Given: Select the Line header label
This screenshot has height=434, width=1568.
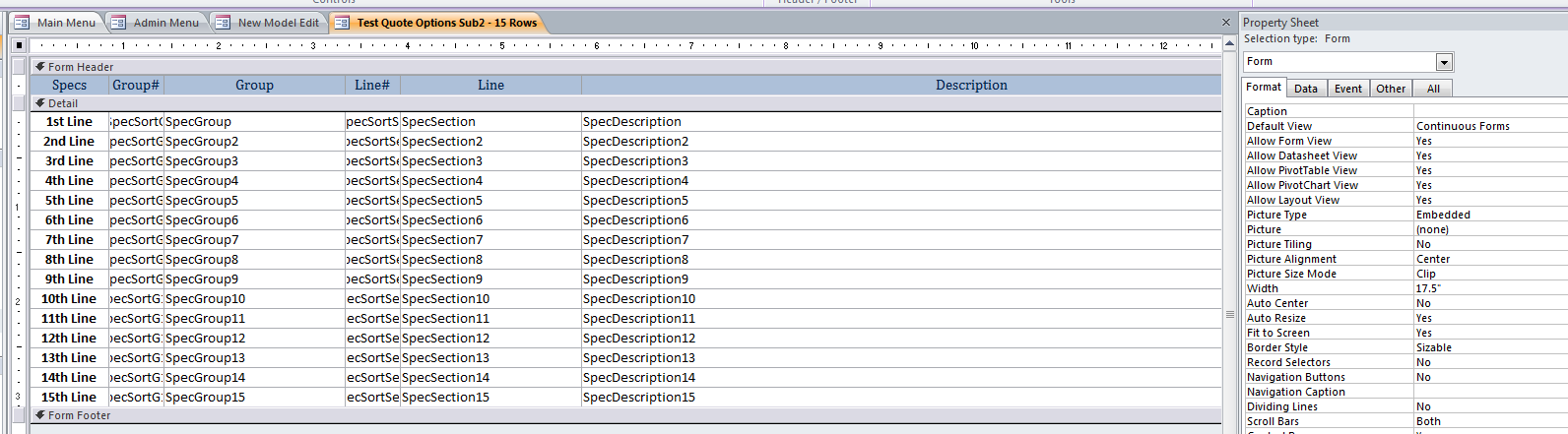Looking at the screenshot, I should (x=490, y=86).
